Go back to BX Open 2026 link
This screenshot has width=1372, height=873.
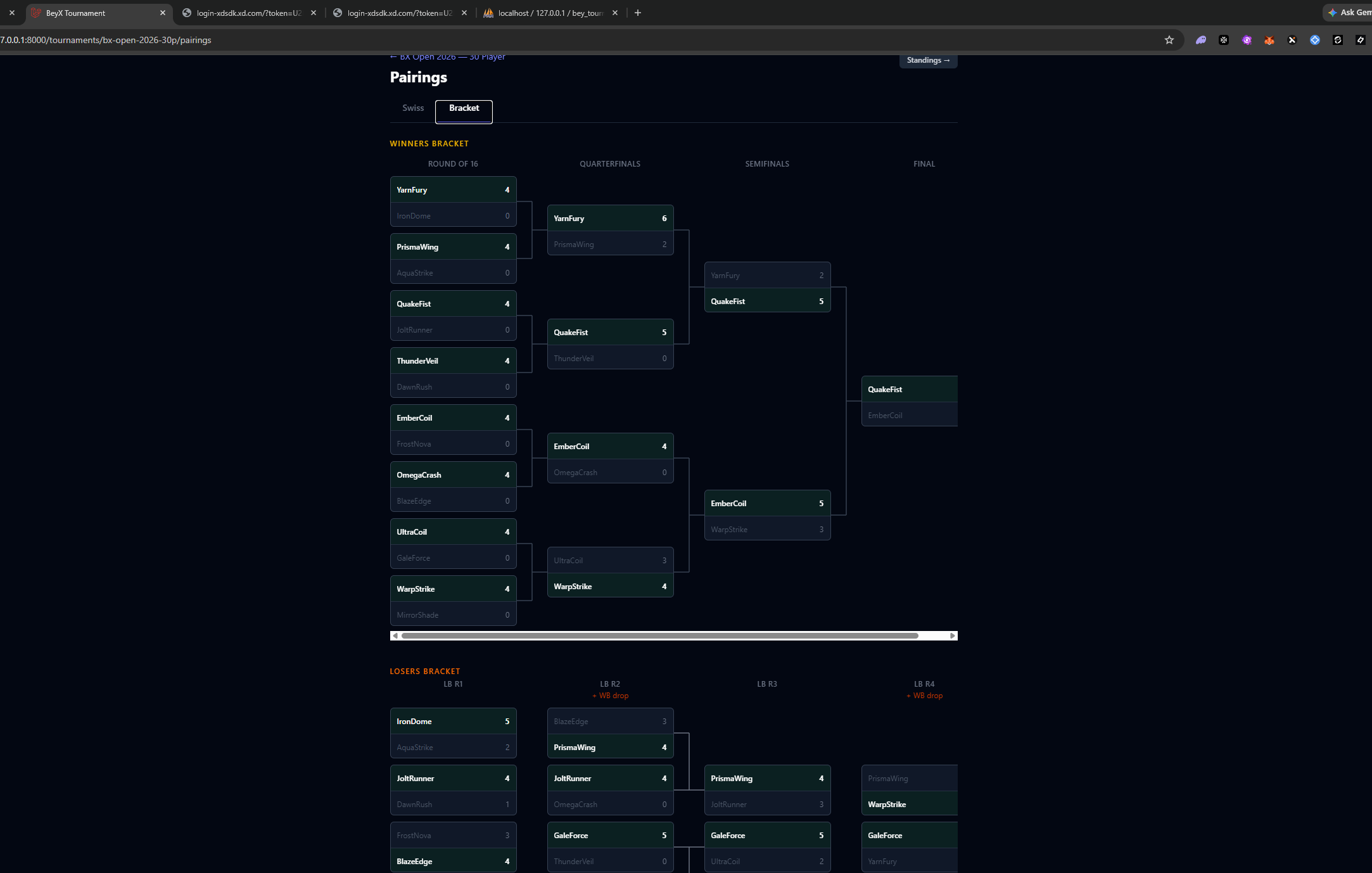(x=447, y=57)
